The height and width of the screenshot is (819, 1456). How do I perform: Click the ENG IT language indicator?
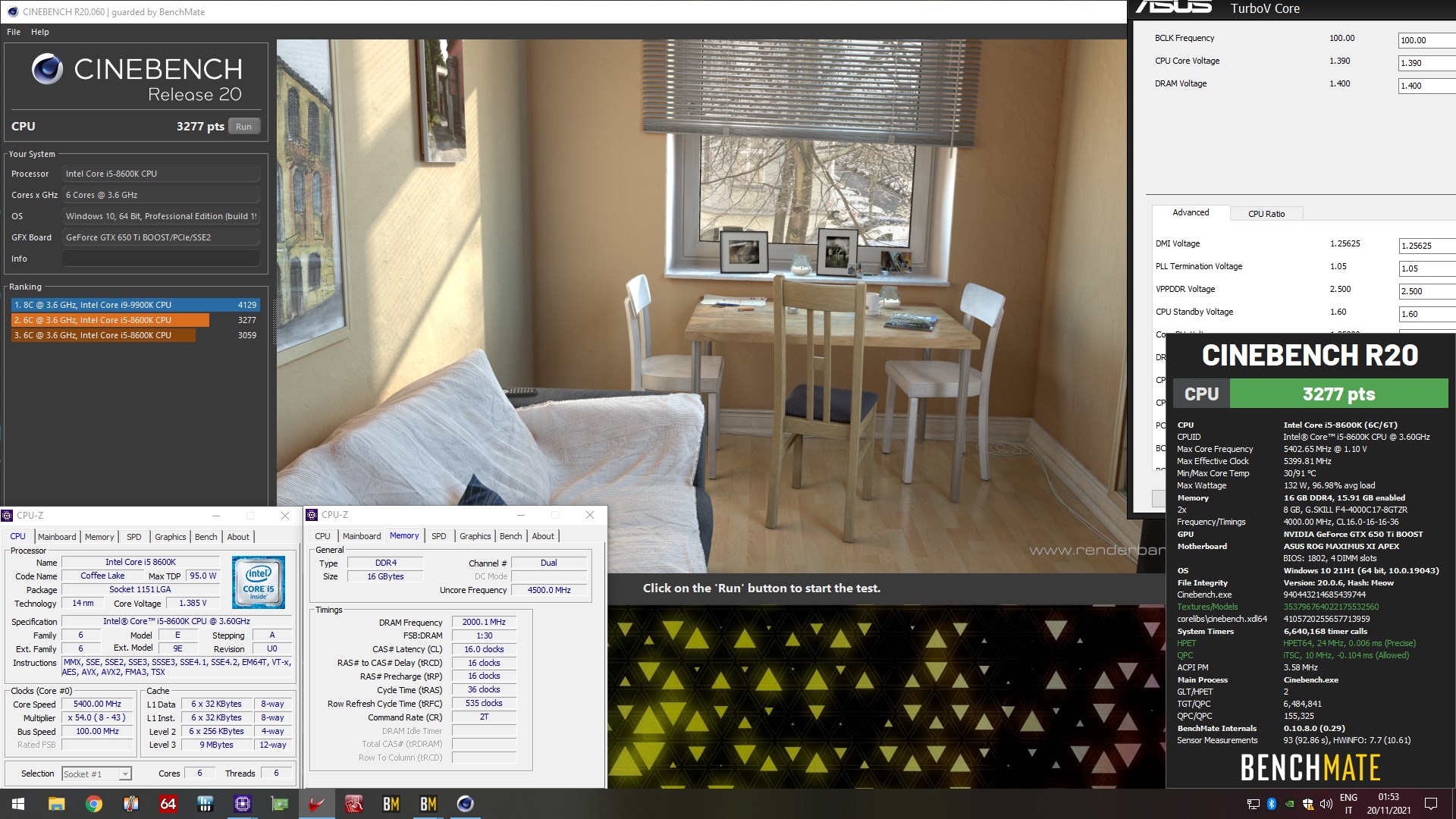1348,804
